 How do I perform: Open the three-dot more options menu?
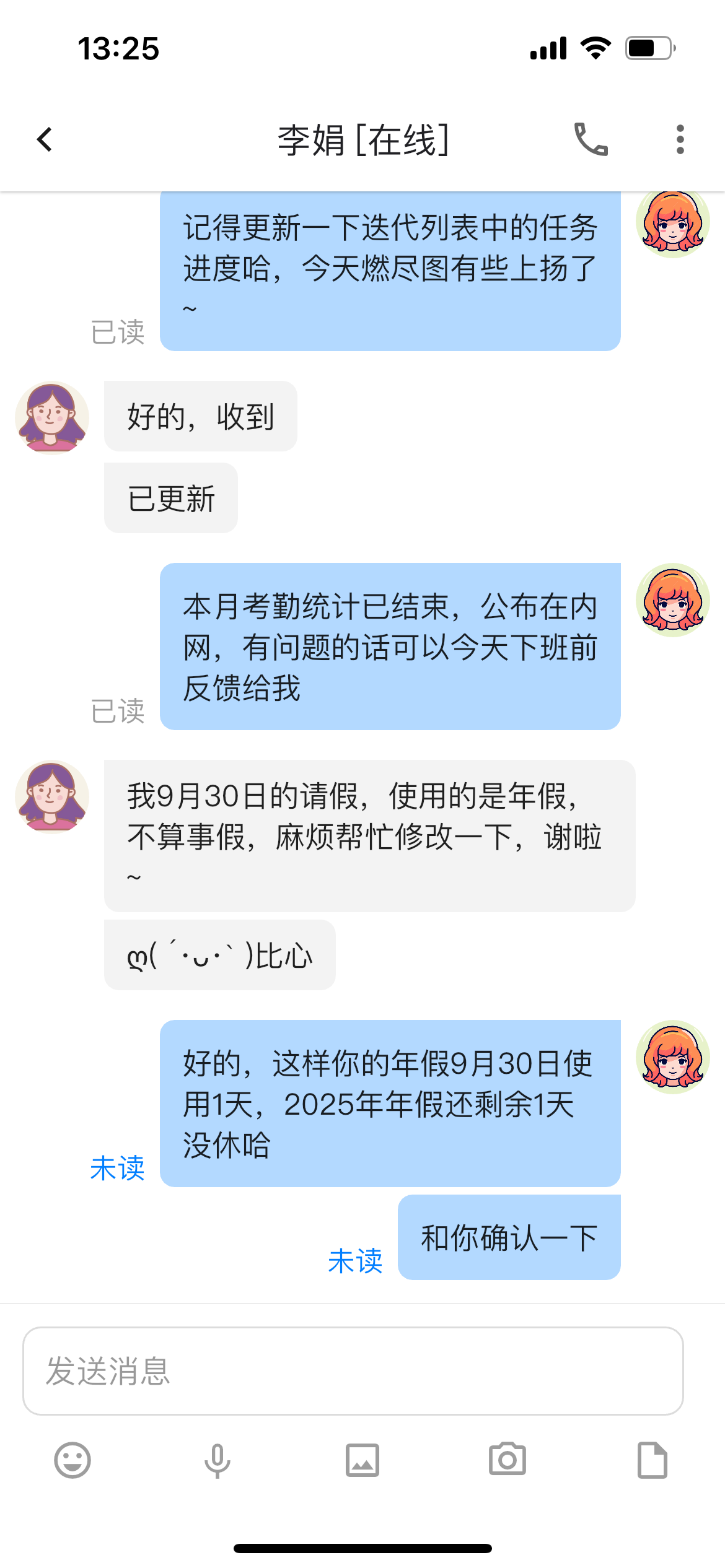click(x=680, y=139)
